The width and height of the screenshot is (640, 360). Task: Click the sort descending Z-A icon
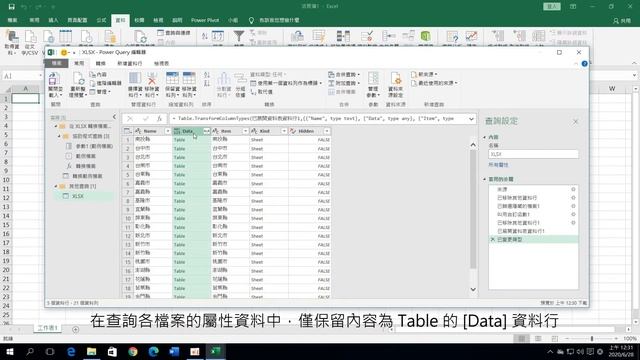coord(207,84)
